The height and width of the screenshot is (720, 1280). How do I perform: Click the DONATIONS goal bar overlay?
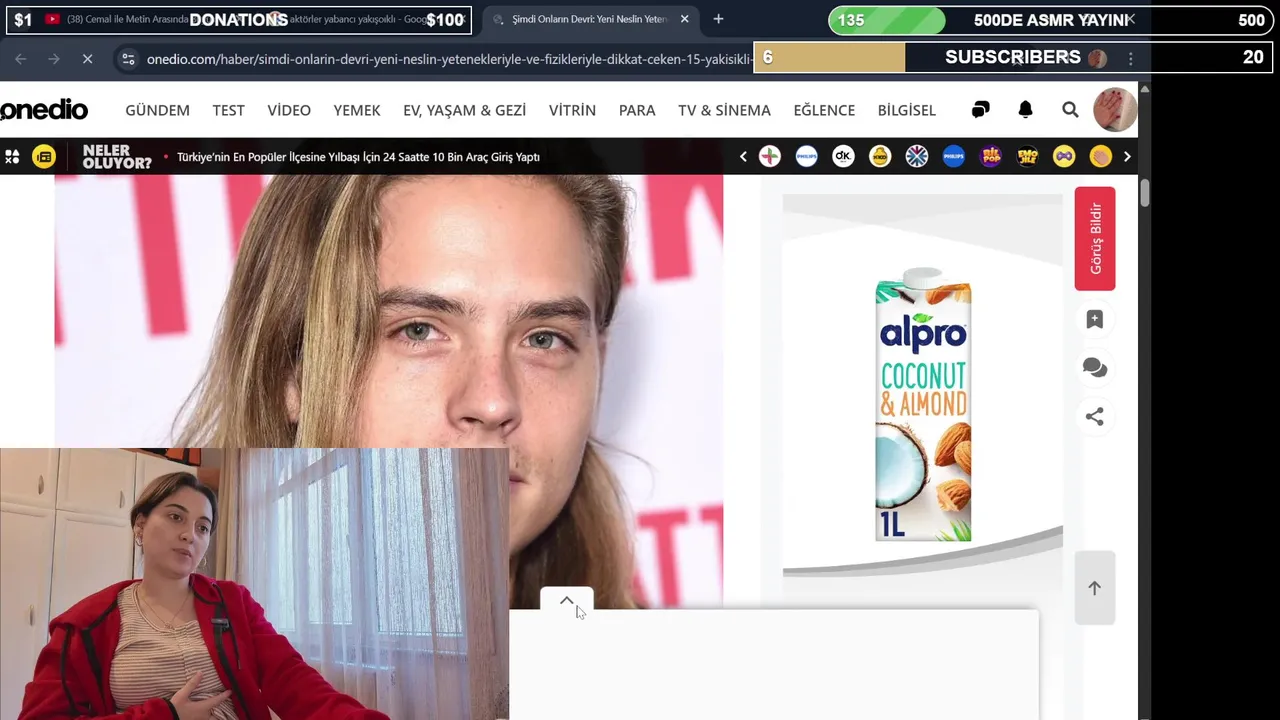(x=239, y=20)
